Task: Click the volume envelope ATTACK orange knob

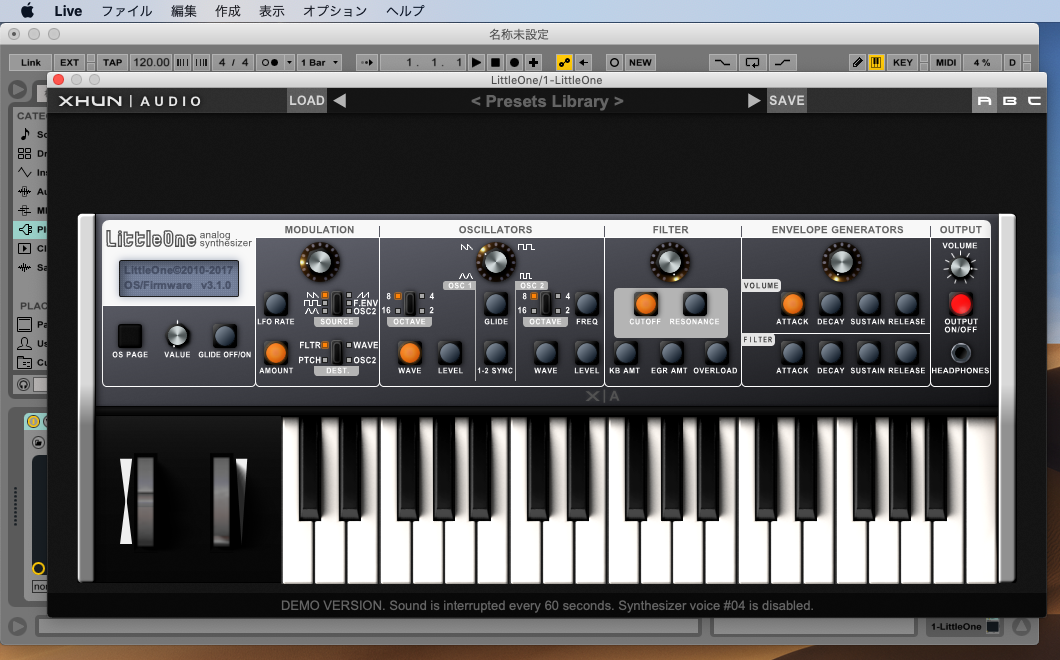Action: pyautogui.click(x=792, y=304)
